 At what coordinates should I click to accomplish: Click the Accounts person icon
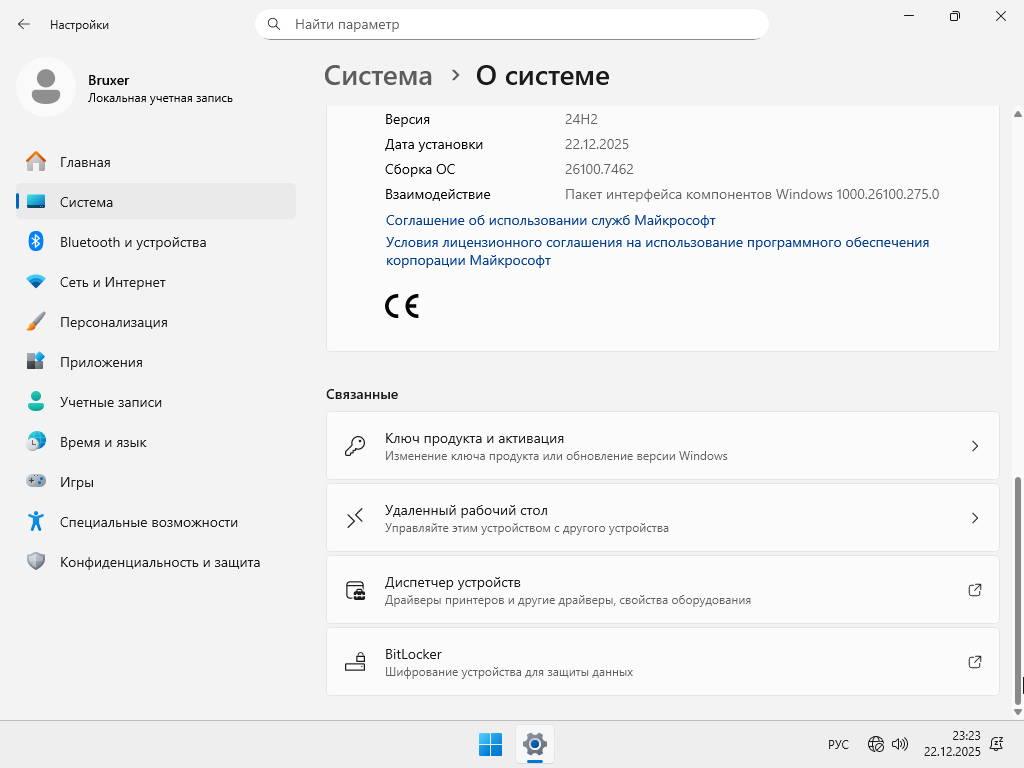(x=36, y=402)
